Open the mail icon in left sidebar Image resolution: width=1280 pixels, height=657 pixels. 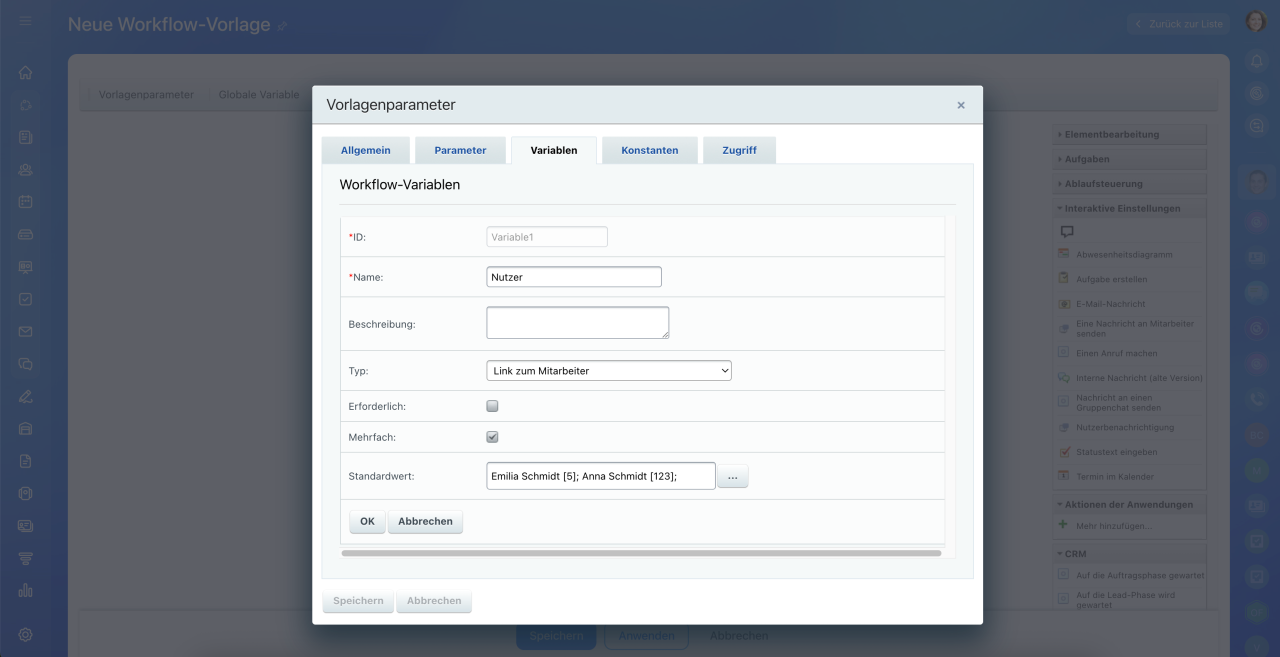tap(25, 332)
